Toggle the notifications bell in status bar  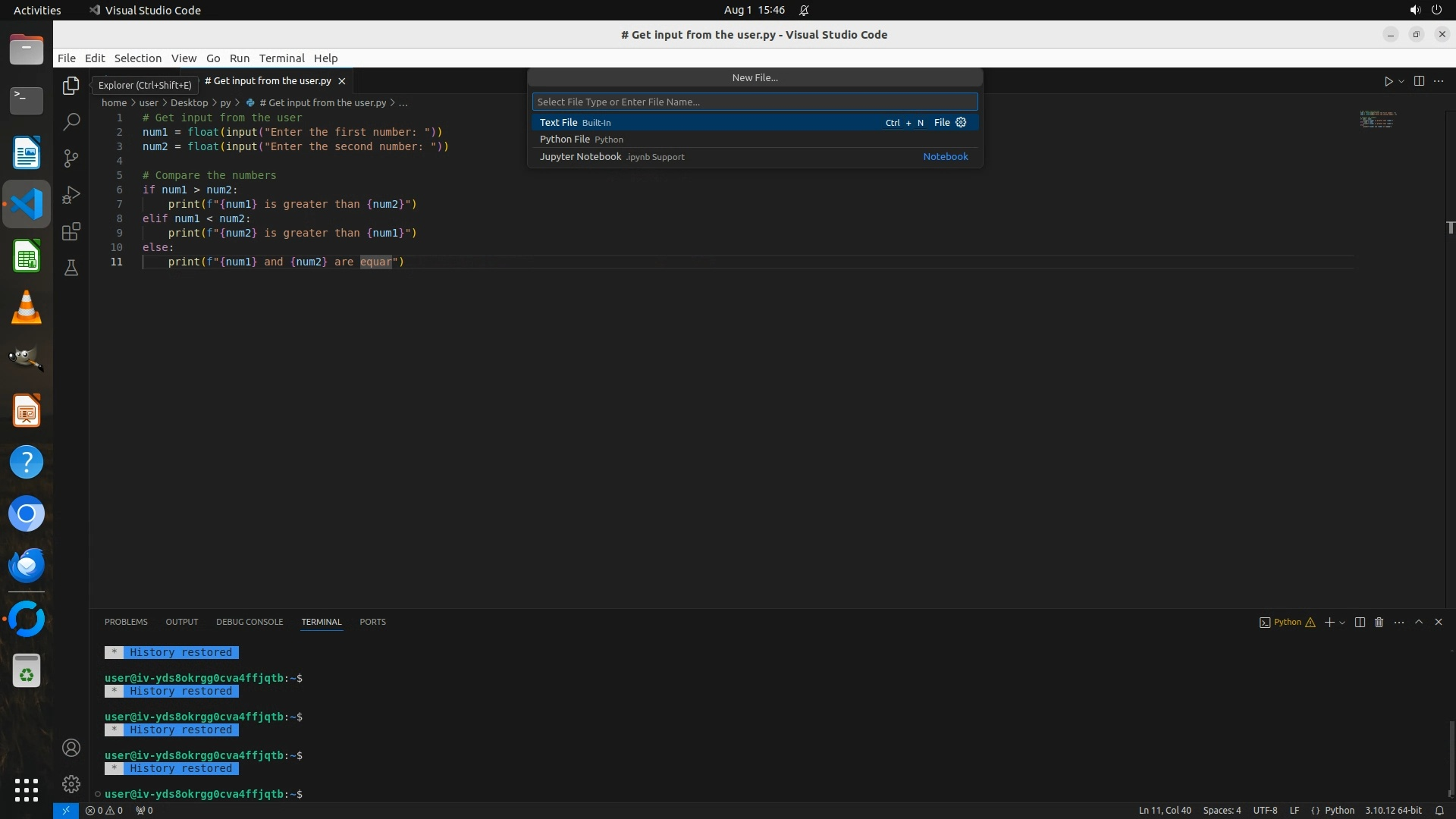[1439, 810]
